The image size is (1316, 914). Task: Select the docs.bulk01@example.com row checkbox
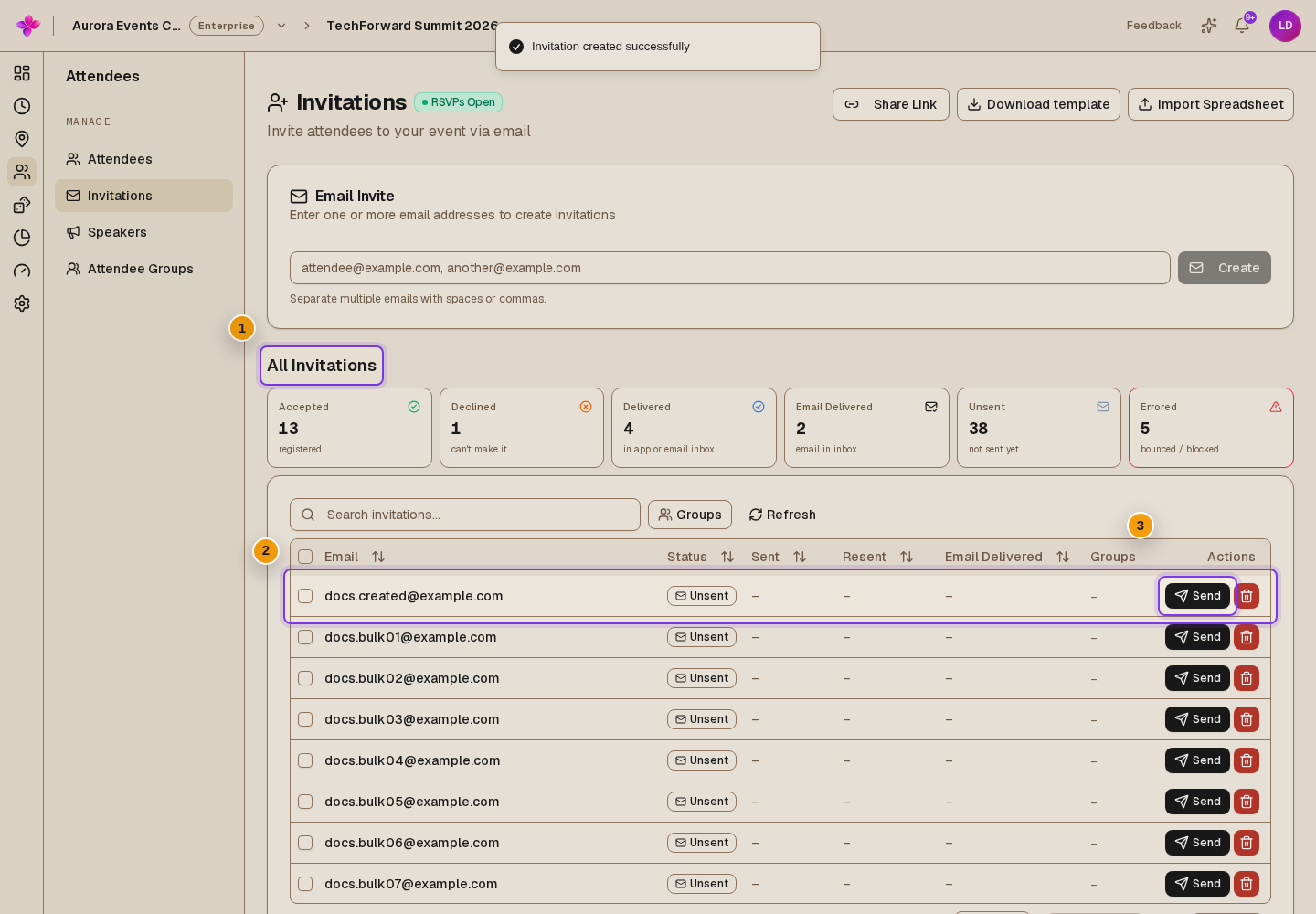[305, 637]
